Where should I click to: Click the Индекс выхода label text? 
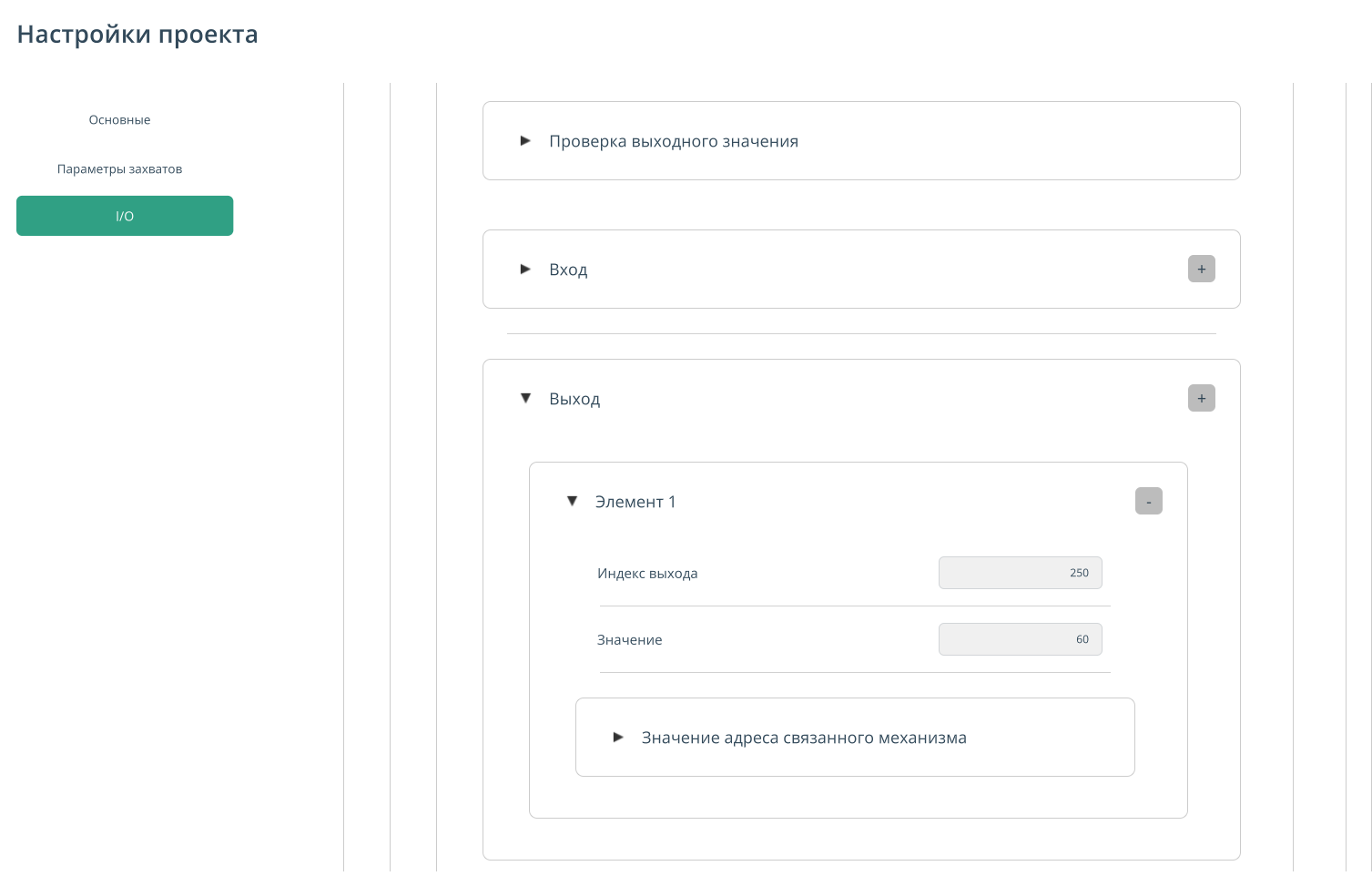click(x=647, y=574)
